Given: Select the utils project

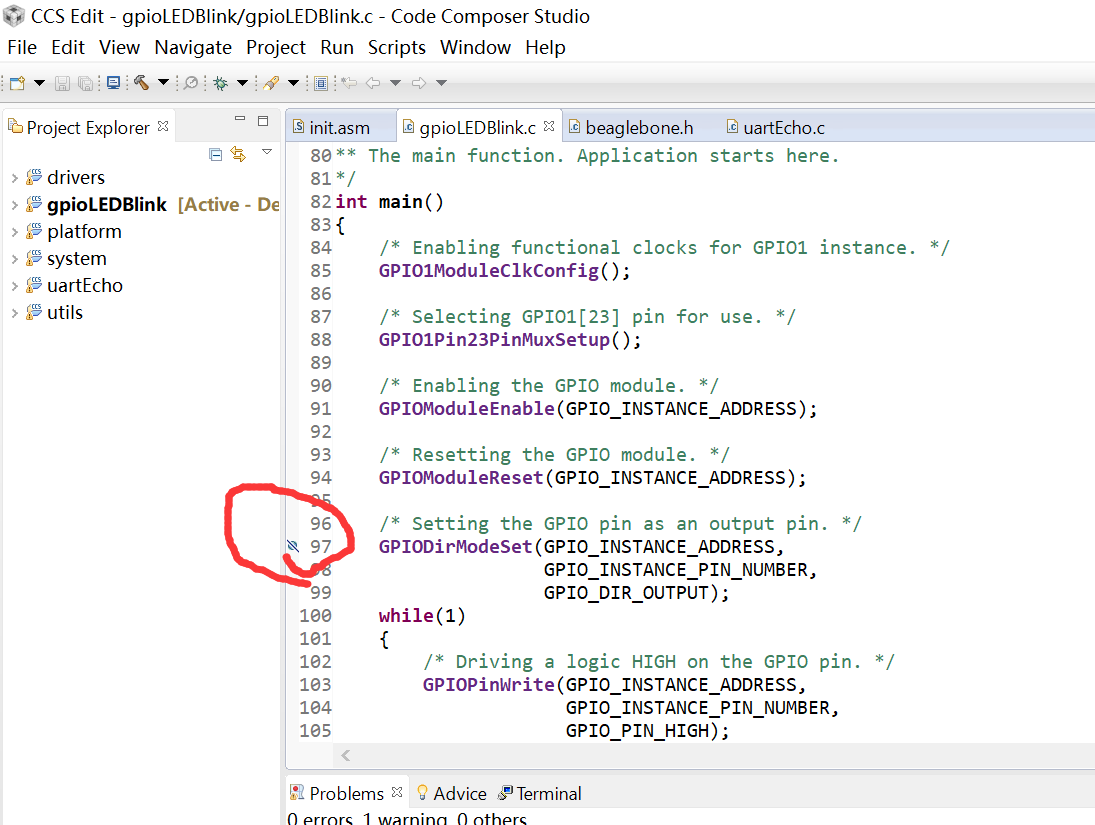Looking at the screenshot, I should pyautogui.click(x=65, y=312).
